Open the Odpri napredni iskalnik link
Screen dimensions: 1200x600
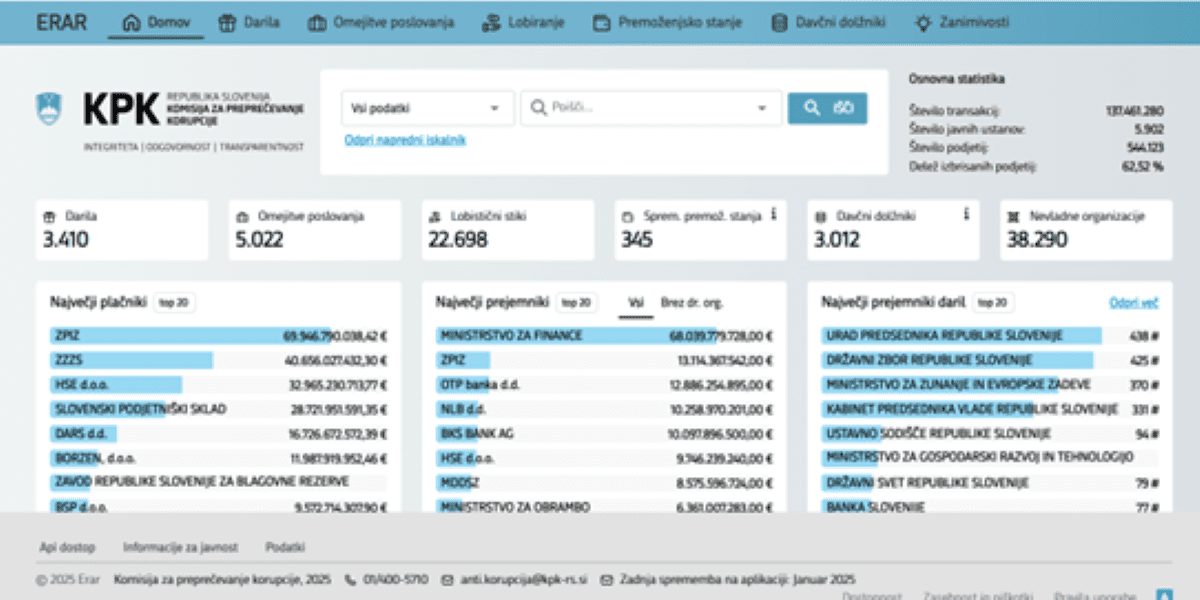(x=405, y=140)
